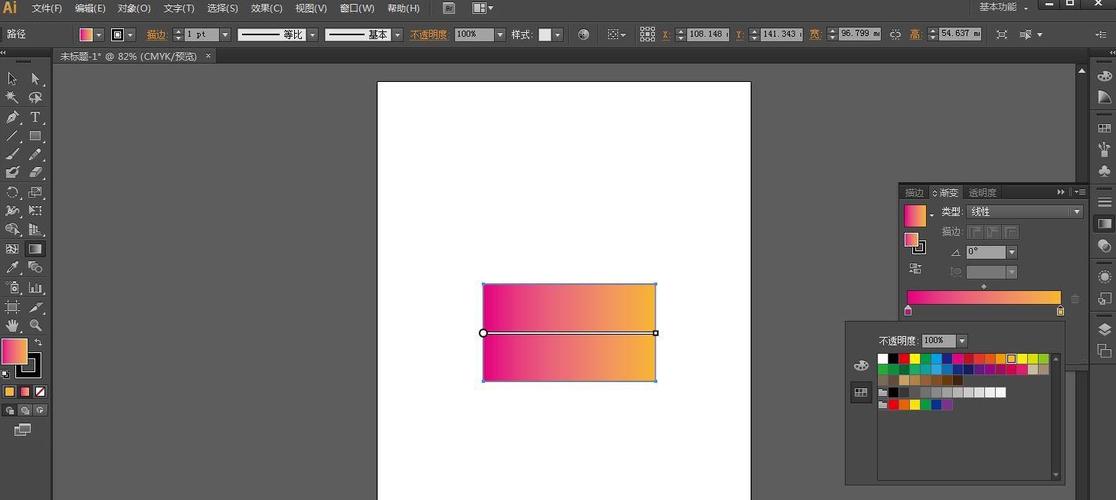Click the swap fill and stroke arrow

[38, 343]
